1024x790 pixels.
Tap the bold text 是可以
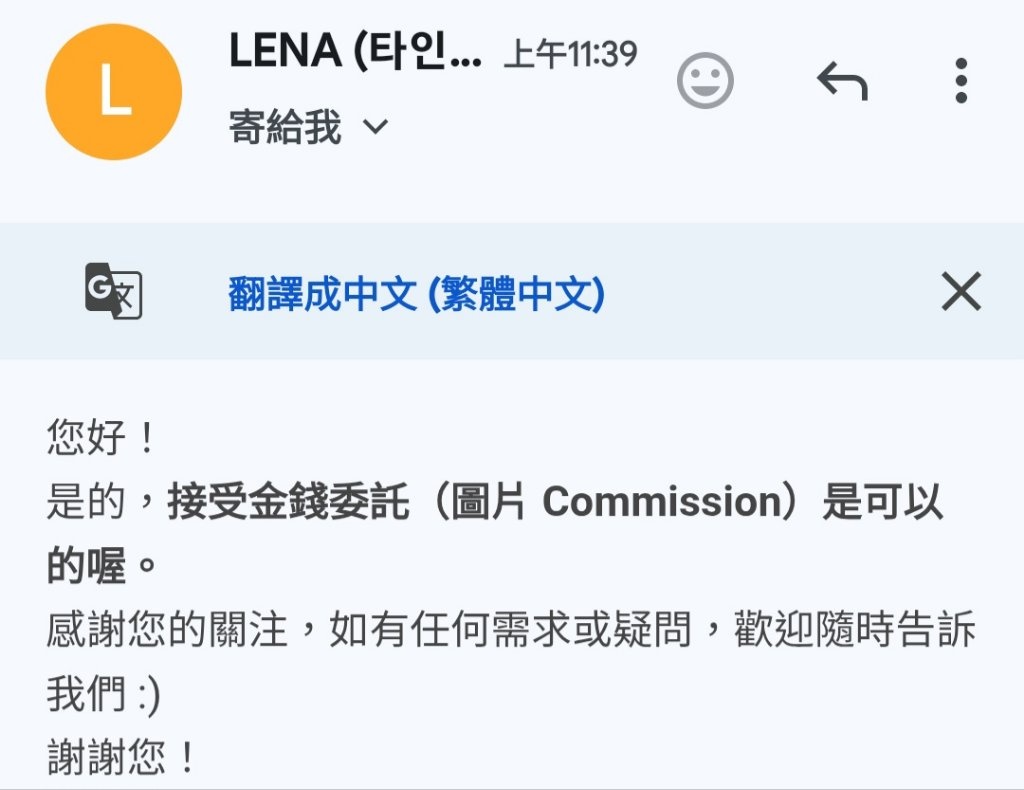click(882, 501)
